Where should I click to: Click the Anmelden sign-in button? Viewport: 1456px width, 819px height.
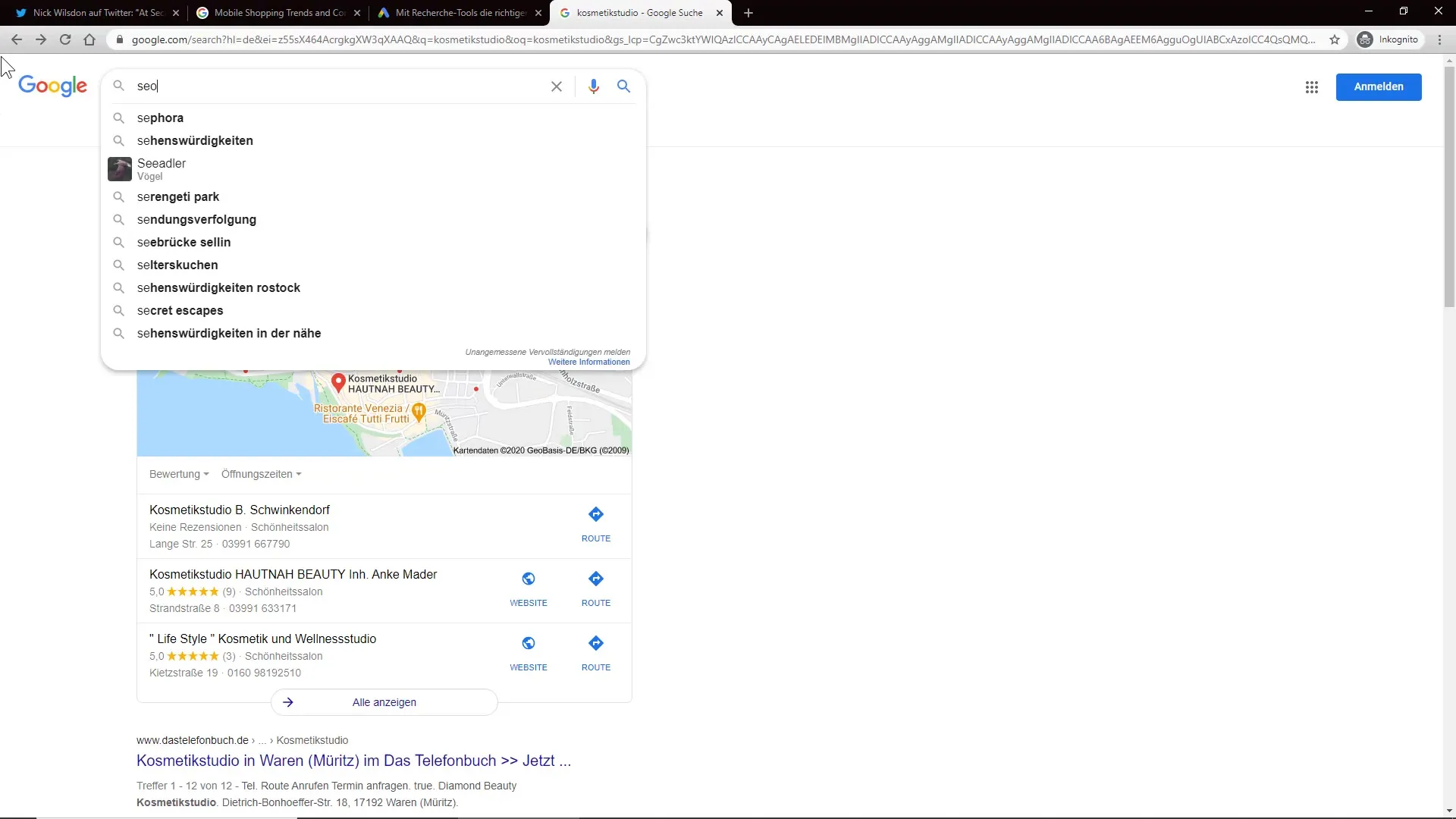click(x=1379, y=86)
